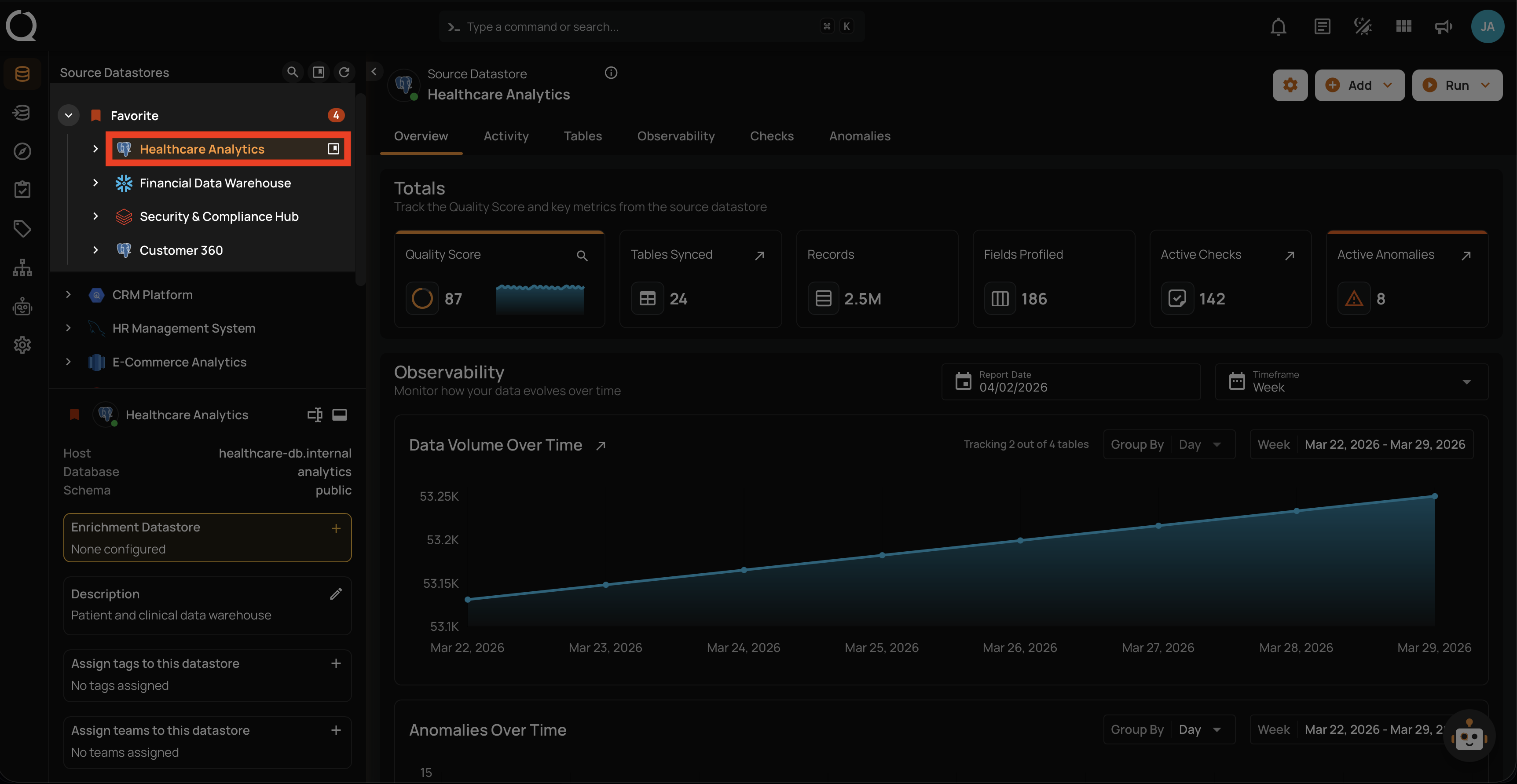Viewport: 1517px width, 784px height.
Task: Switch to the Anomalies tab
Action: [860, 136]
